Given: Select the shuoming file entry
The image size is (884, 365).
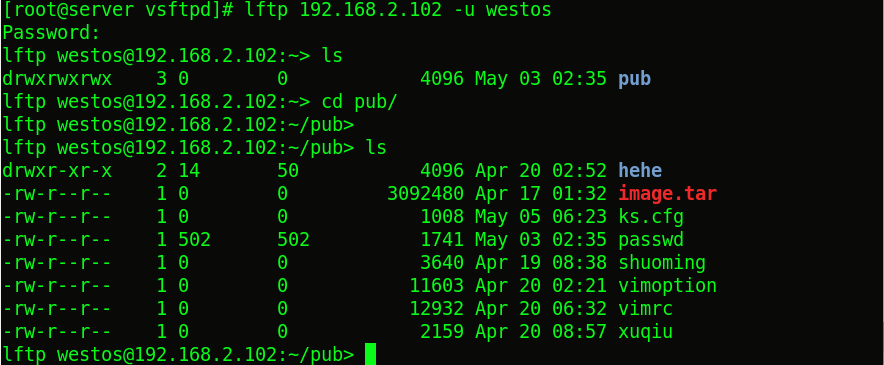Looking at the screenshot, I should click(662, 263).
